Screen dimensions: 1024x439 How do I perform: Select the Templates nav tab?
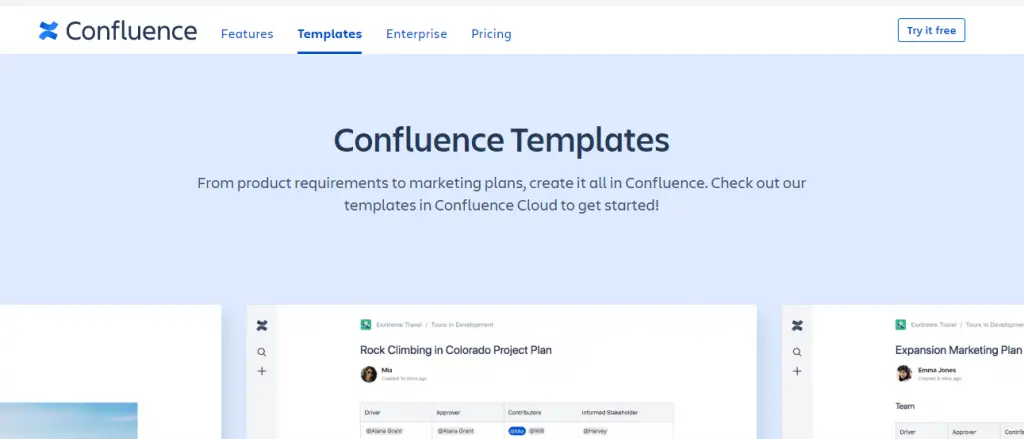[329, 34]
